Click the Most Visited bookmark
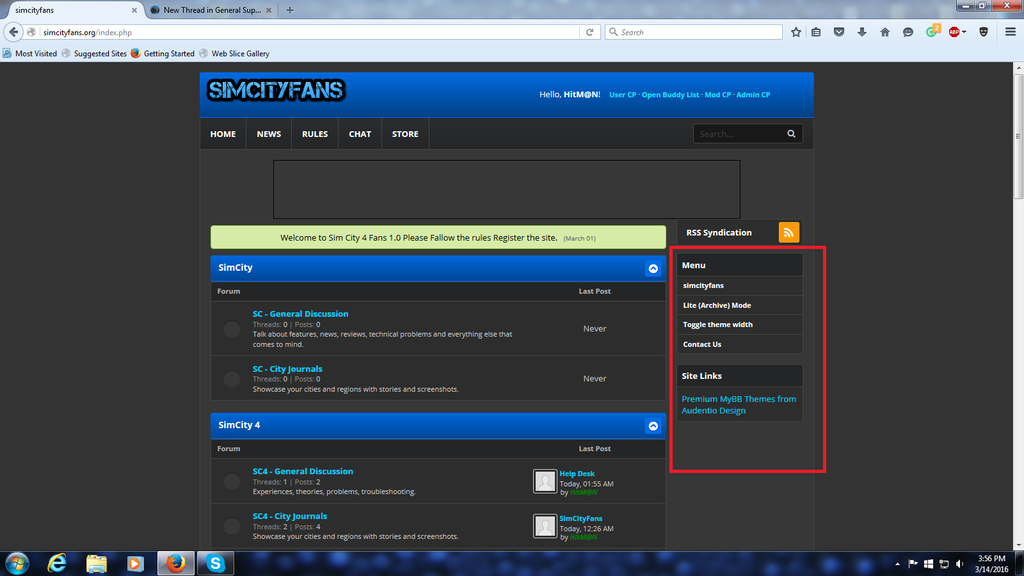The width and height of the screenshot is (1024, 576). 29,54
